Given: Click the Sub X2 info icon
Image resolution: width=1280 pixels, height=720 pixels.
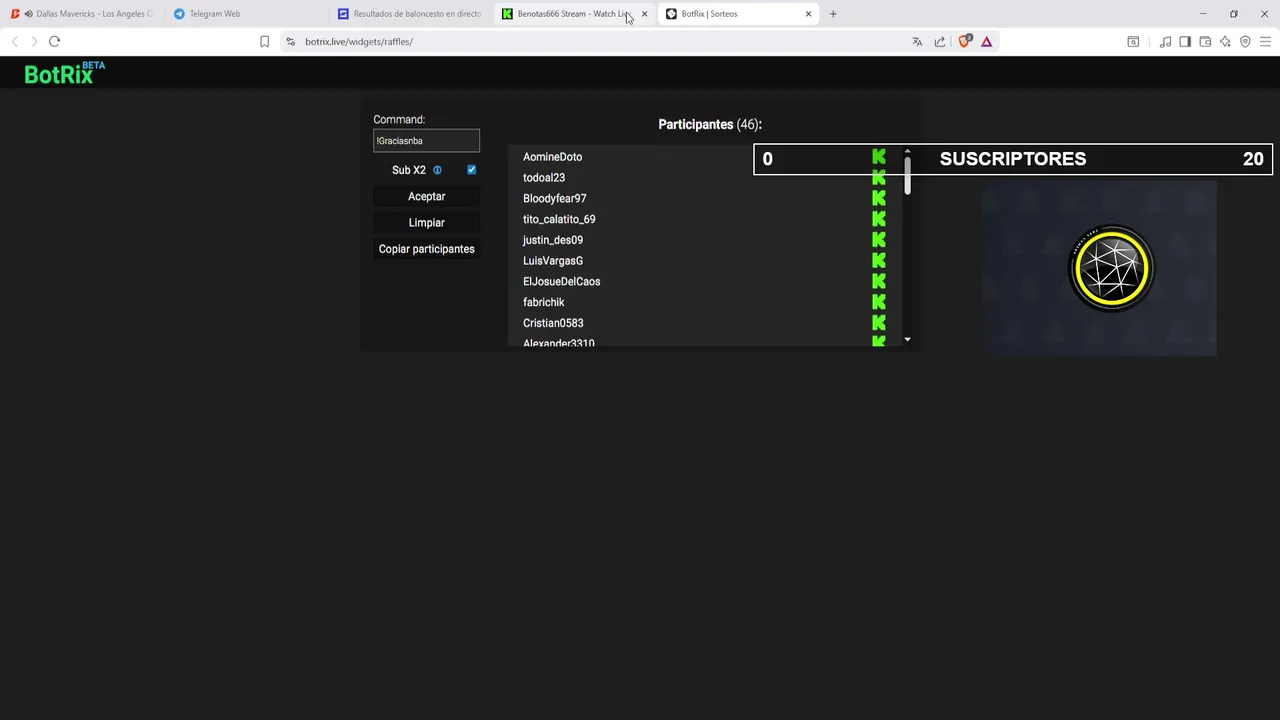Looking at the screenshot, I should [437, 170].
